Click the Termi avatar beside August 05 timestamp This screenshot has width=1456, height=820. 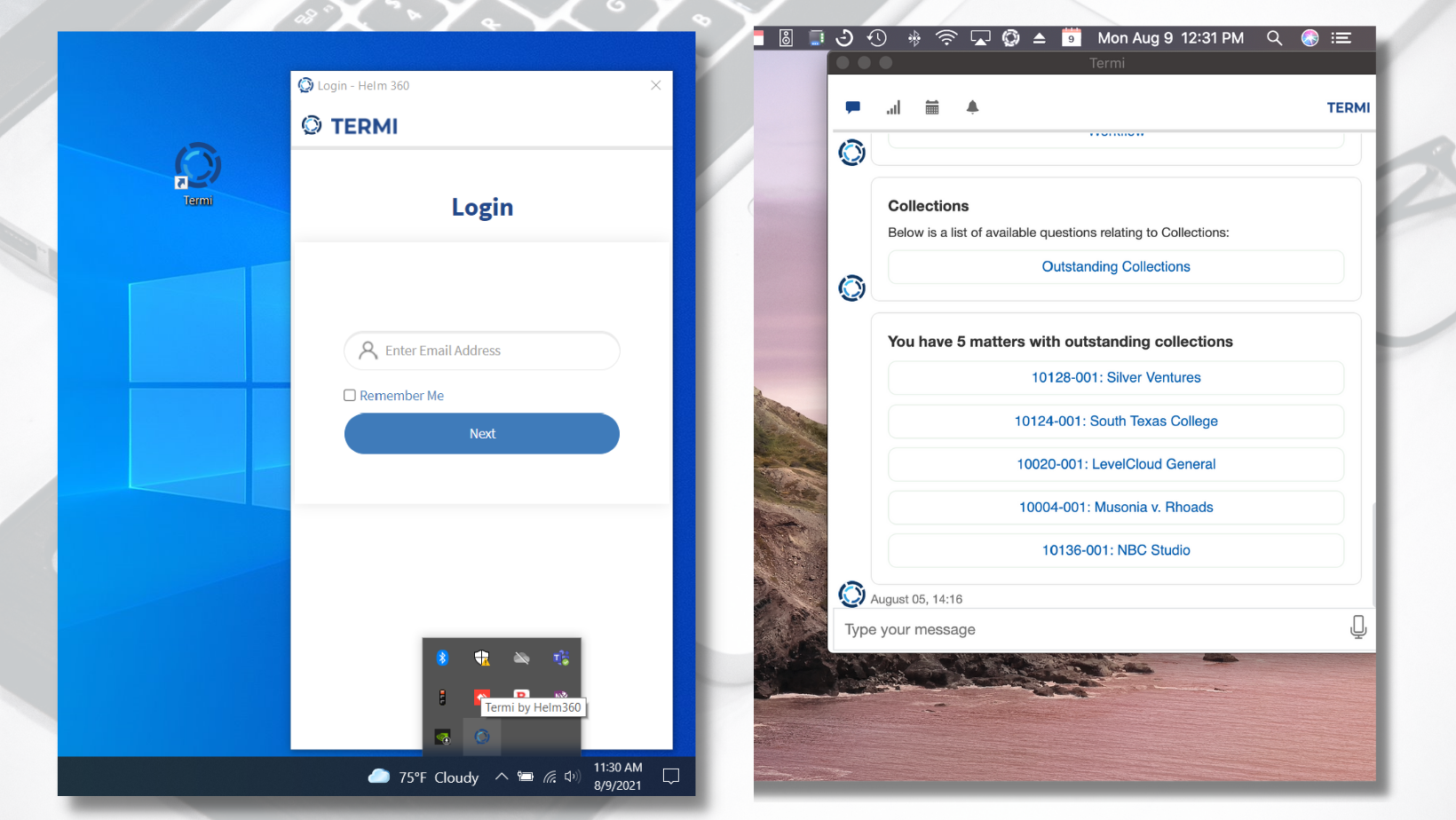852,595
